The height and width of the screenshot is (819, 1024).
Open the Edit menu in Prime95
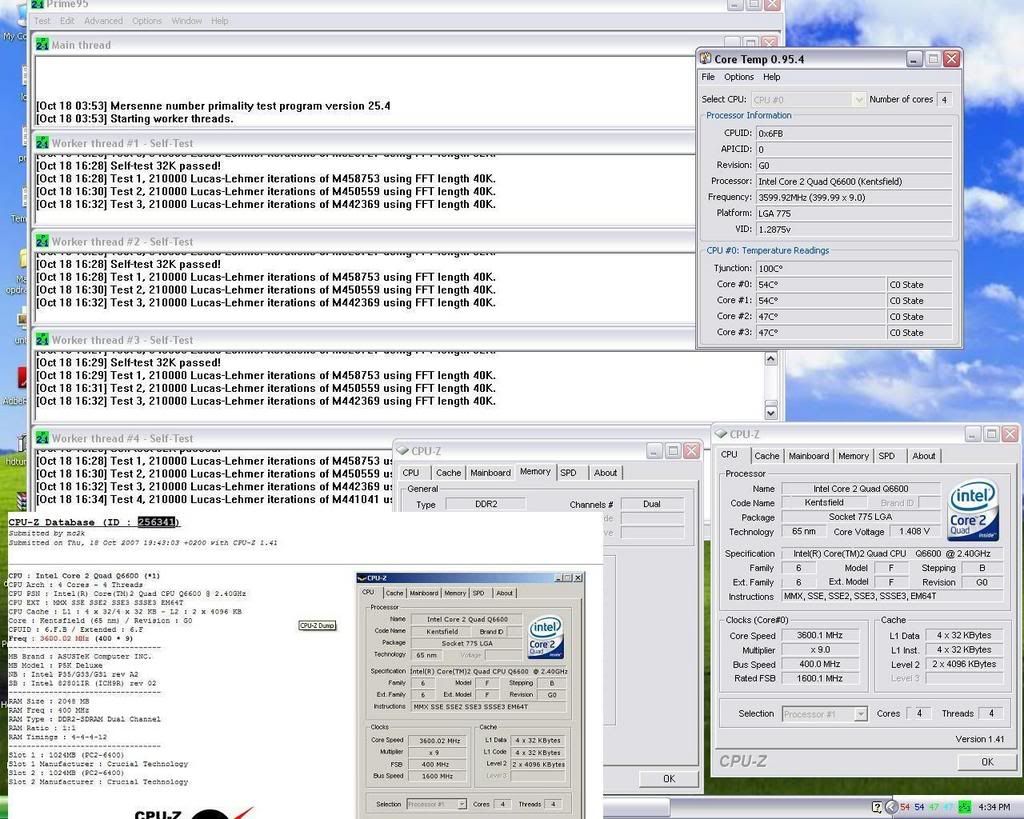67,21
